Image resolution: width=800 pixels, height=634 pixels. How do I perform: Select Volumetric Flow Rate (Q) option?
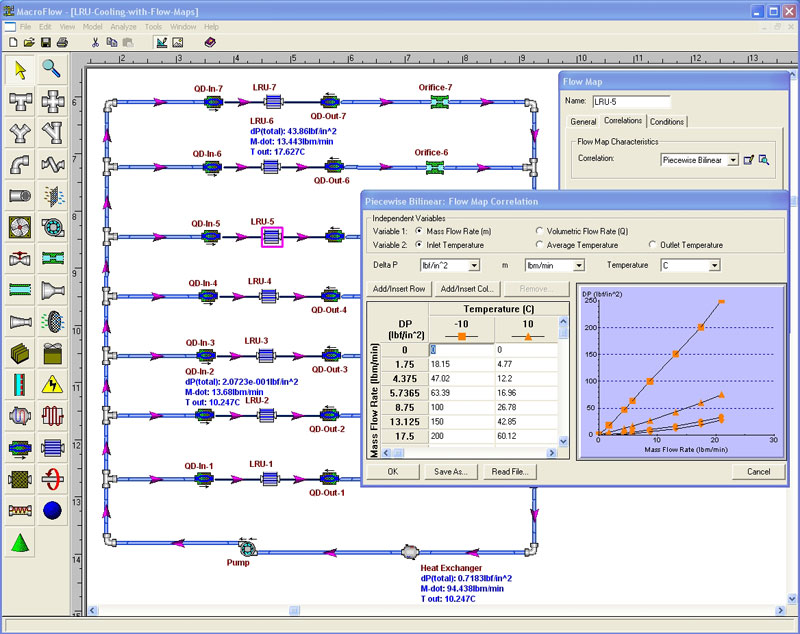[539, 231]
